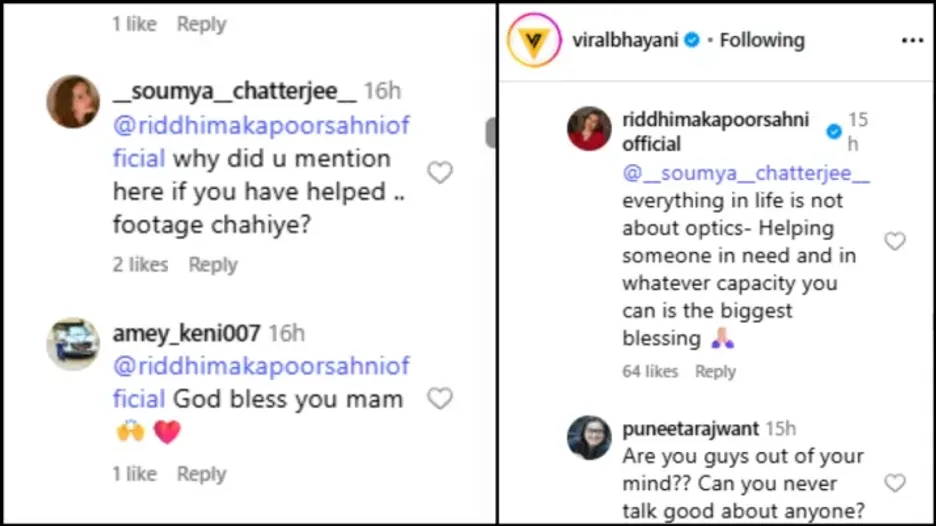Image resolution: width=936 pixels, height=526 pixels.
Task: Click the viralbhayani profile logo
Action: click(x=531, y=41)
